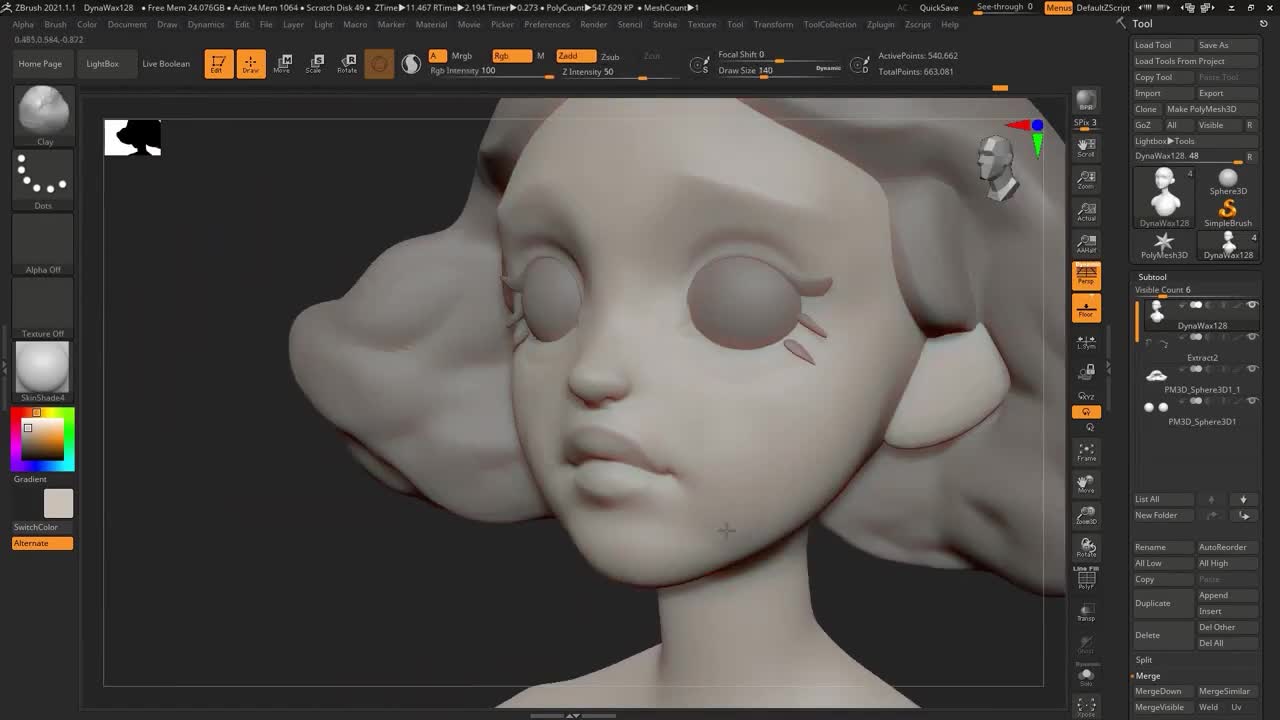
Task: Click the head orientation view cube
Action: tap(997, 168)
